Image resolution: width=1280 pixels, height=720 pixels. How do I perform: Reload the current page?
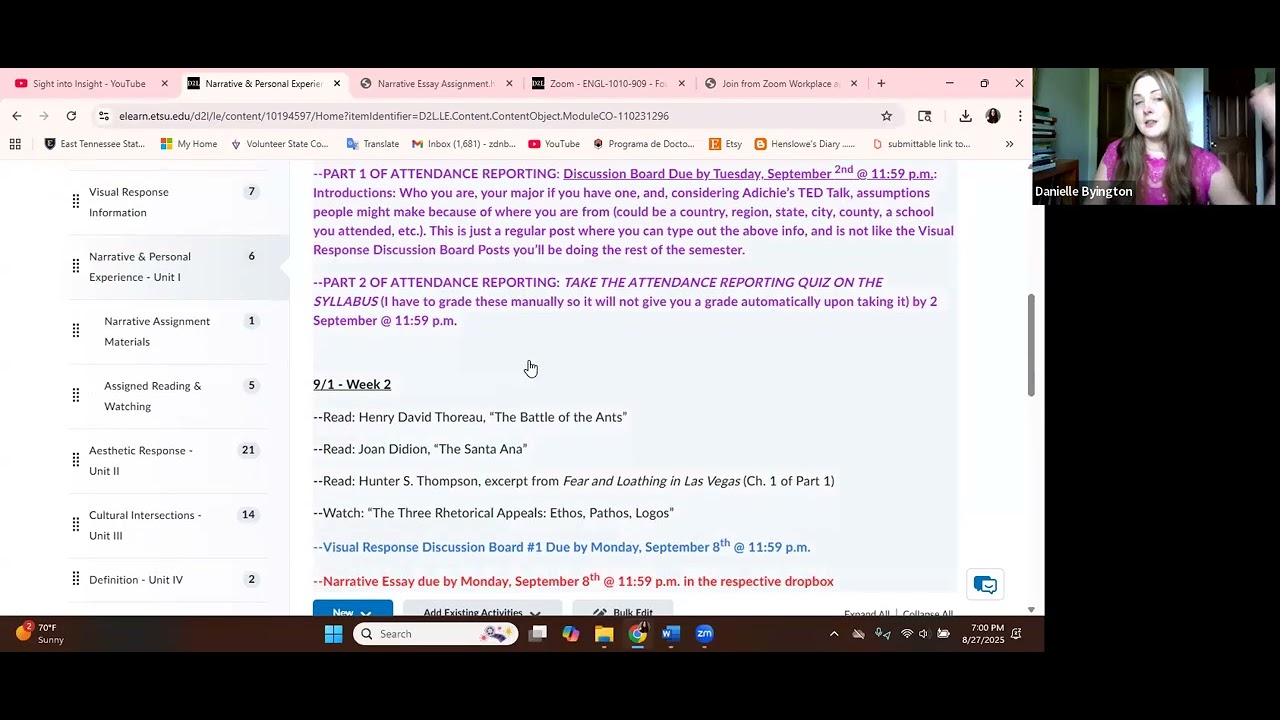pyautogui.click(x=71, y=116)
